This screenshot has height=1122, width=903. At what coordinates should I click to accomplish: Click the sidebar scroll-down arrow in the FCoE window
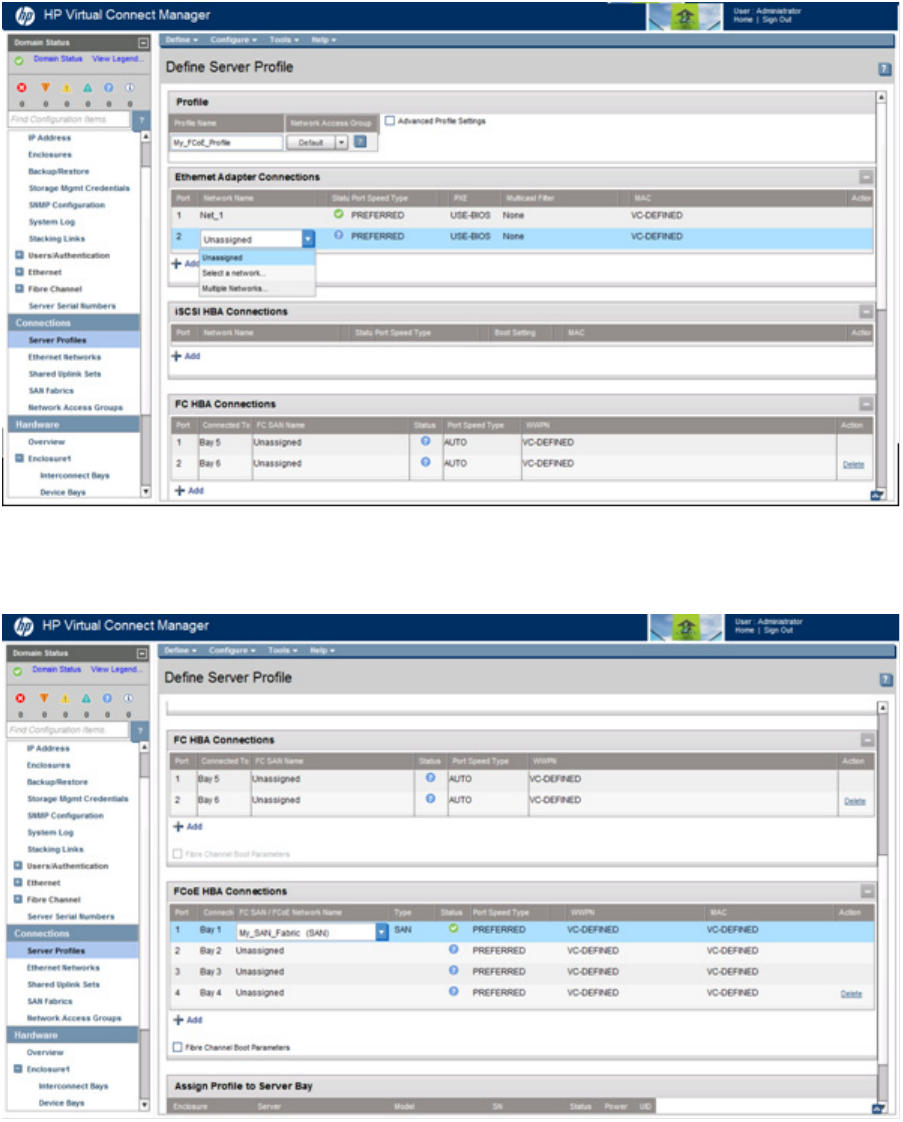click(x=144, y=1104)
